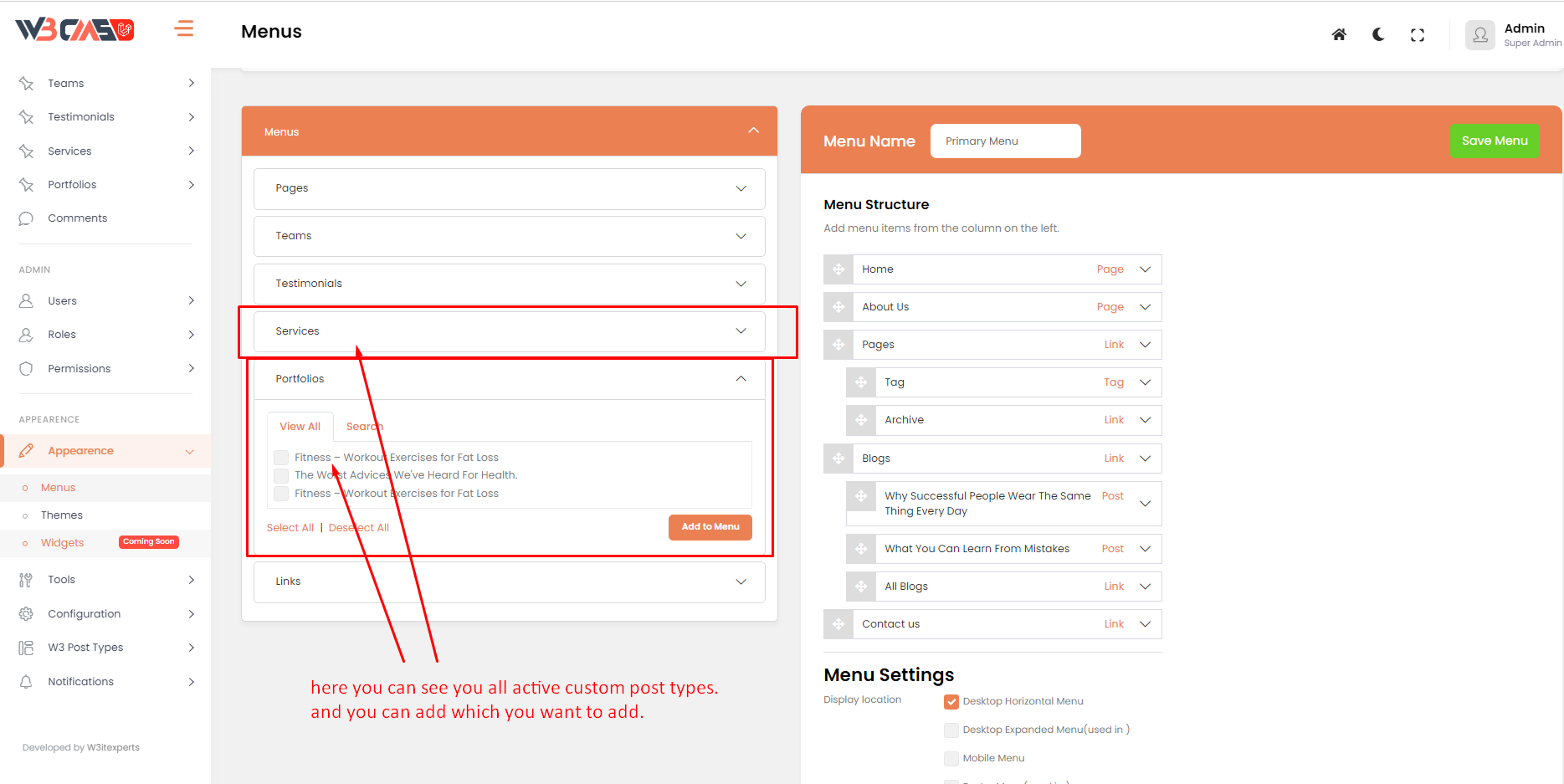Enable the Mobile Menu checkbox
Screen dimensions: 1564x784
[951, 759]
